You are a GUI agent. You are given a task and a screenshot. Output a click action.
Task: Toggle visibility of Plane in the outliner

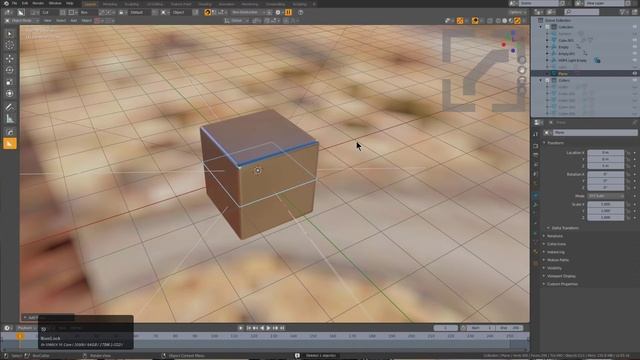tap(635, 73)
